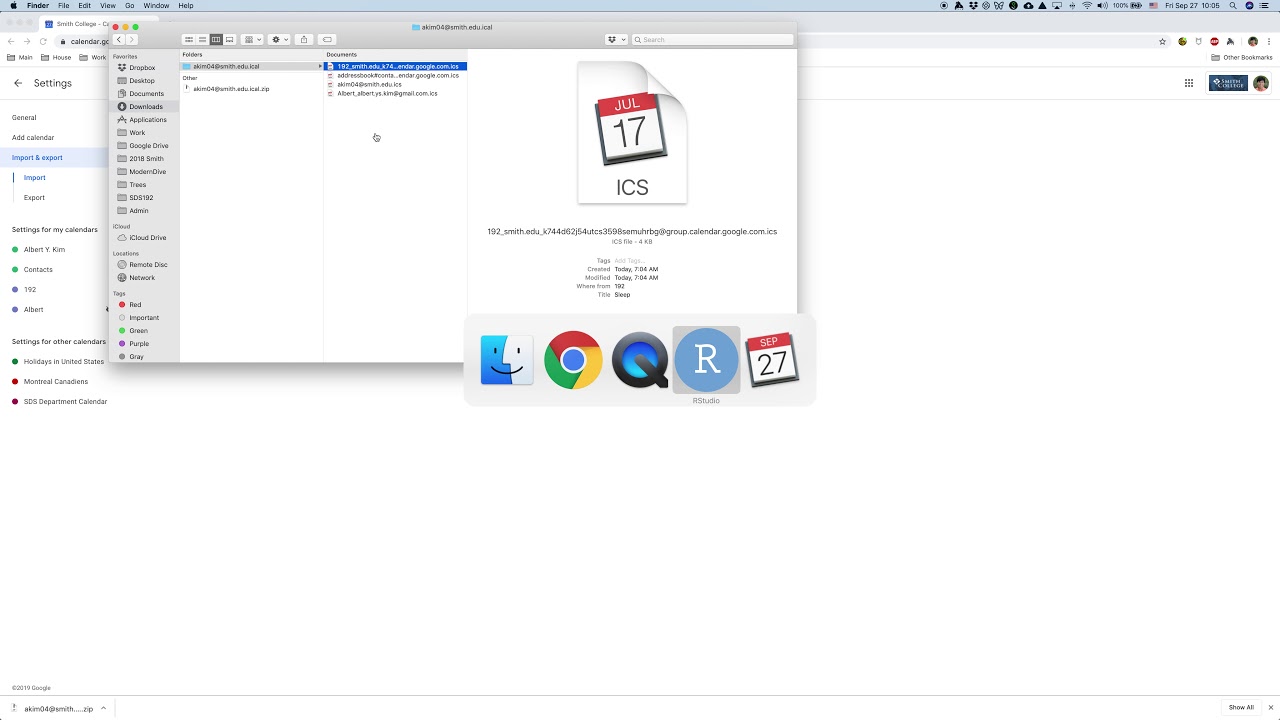Select addressbook#conta...endar.google.com.ics file

pyautogui.click(x=398, y=76)
